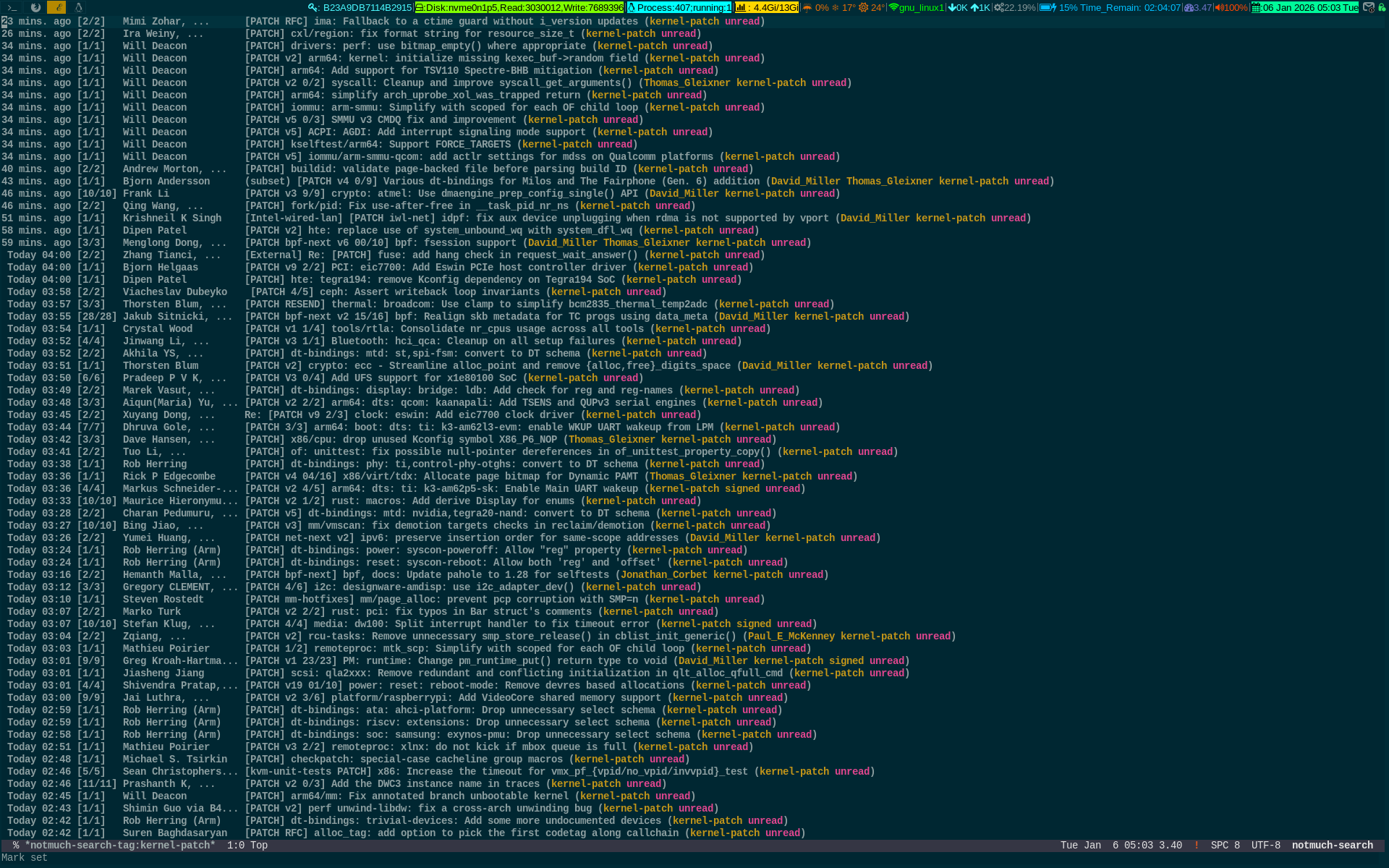Click the Wi-Fi gnu_linux1 status indicator

click(x=917, y=7)
